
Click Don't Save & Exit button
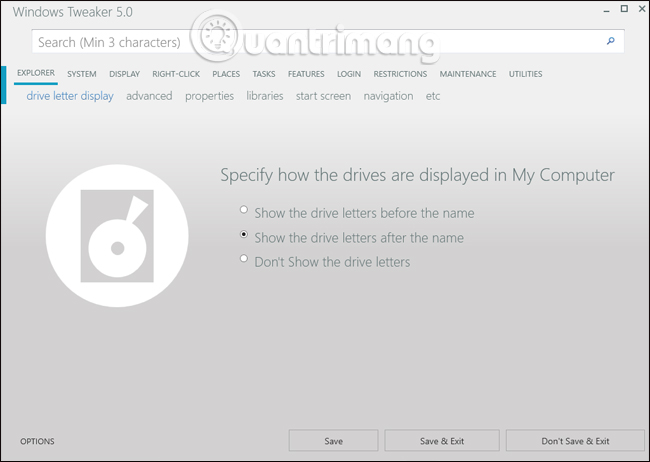click(x=575, y=440)
